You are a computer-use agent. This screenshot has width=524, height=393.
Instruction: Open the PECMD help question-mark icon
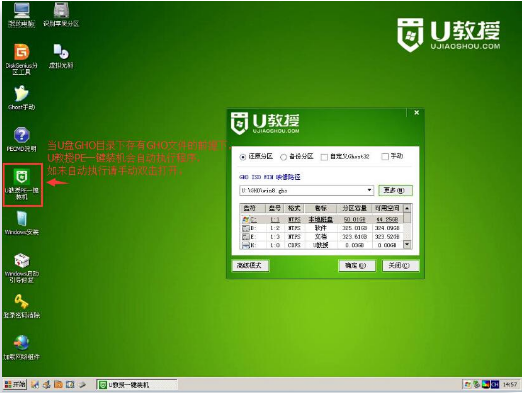(x=22, y=135)
